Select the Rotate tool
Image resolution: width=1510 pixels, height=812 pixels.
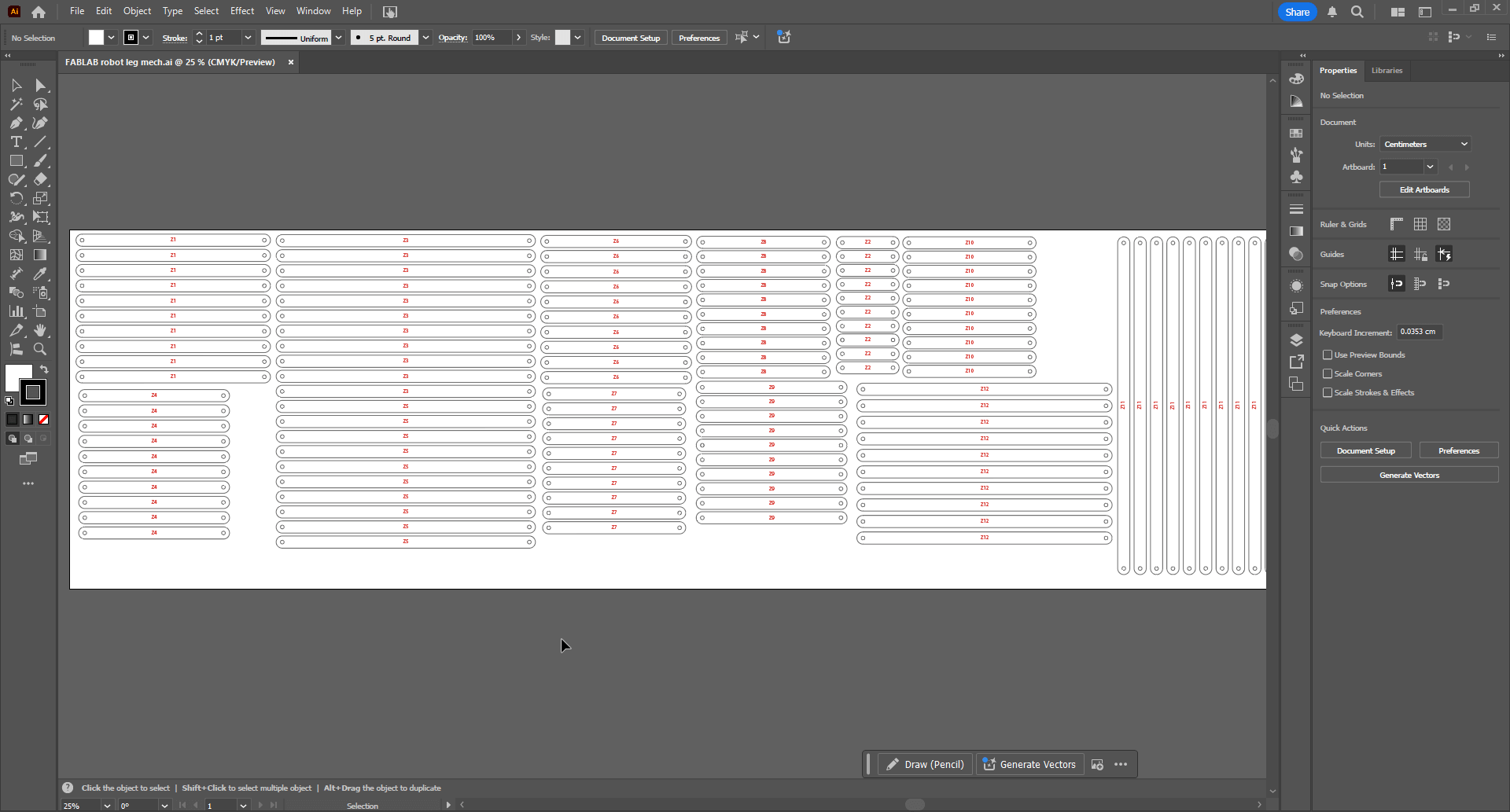17,198
